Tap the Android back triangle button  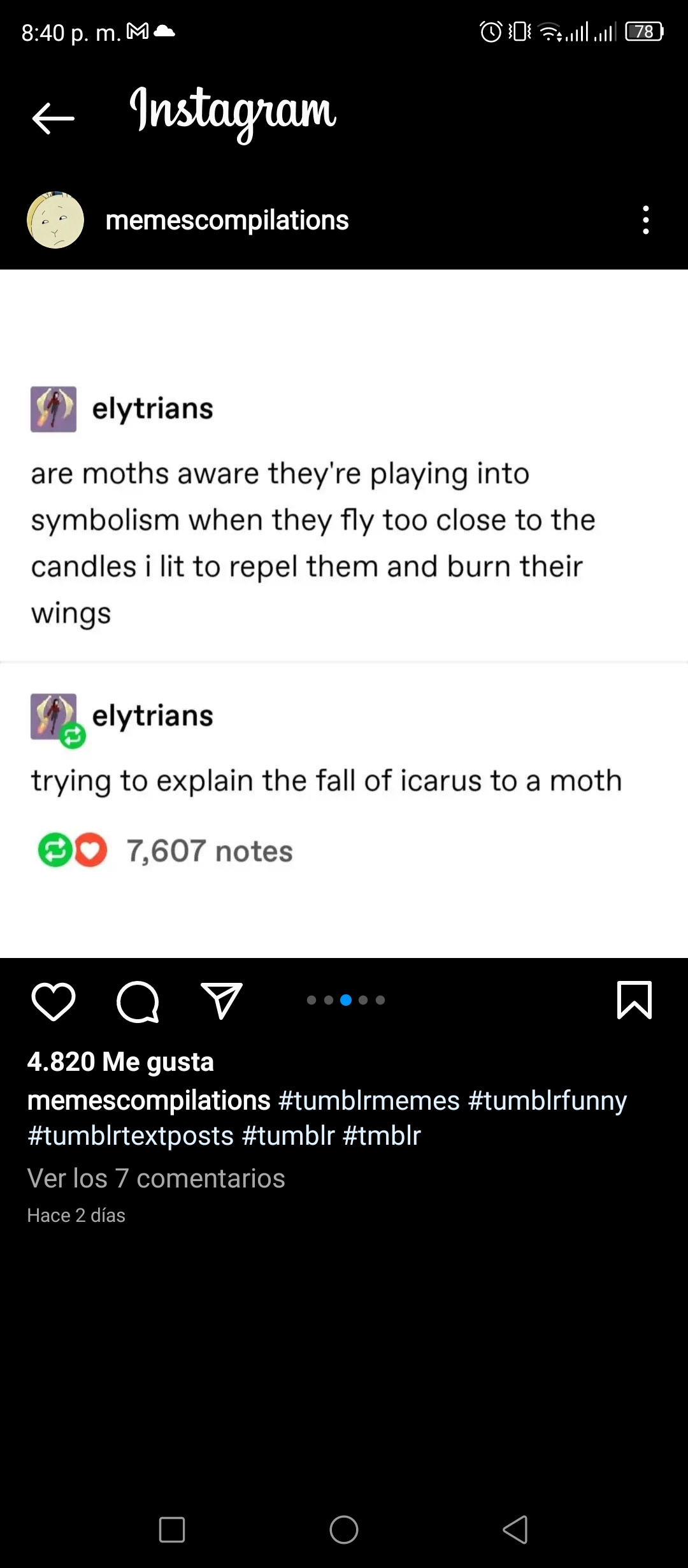[515, 1530]
